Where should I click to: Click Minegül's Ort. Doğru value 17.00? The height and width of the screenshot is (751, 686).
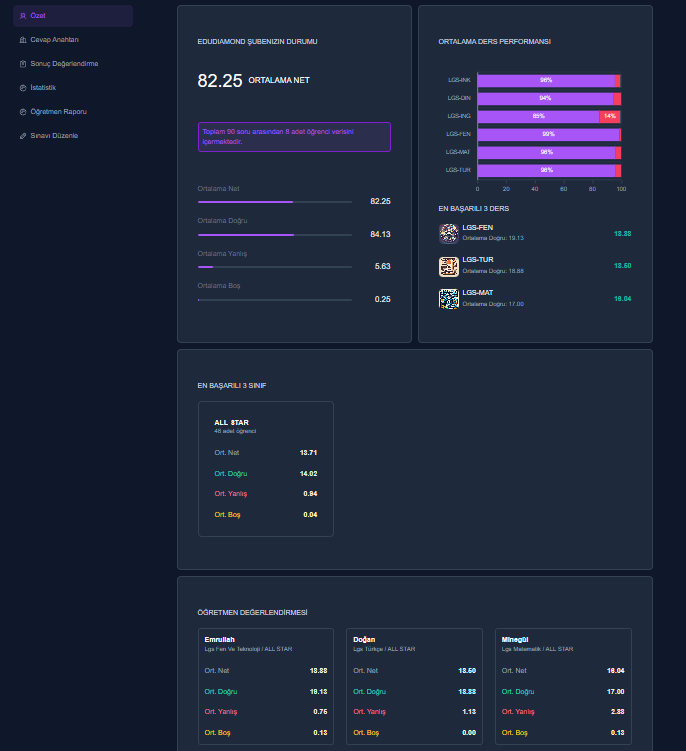[x=616, y=692]
